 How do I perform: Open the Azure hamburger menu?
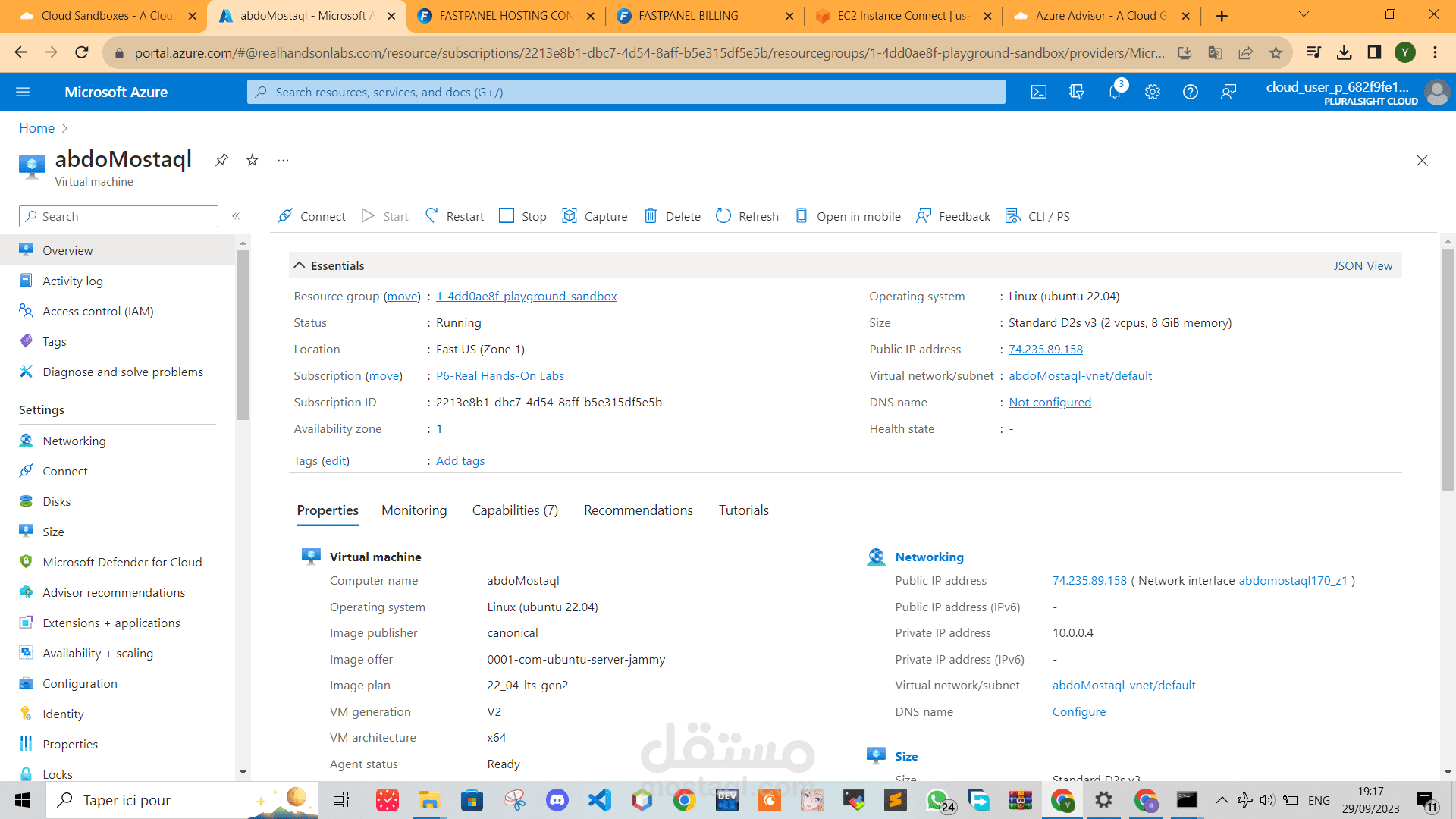23,92
